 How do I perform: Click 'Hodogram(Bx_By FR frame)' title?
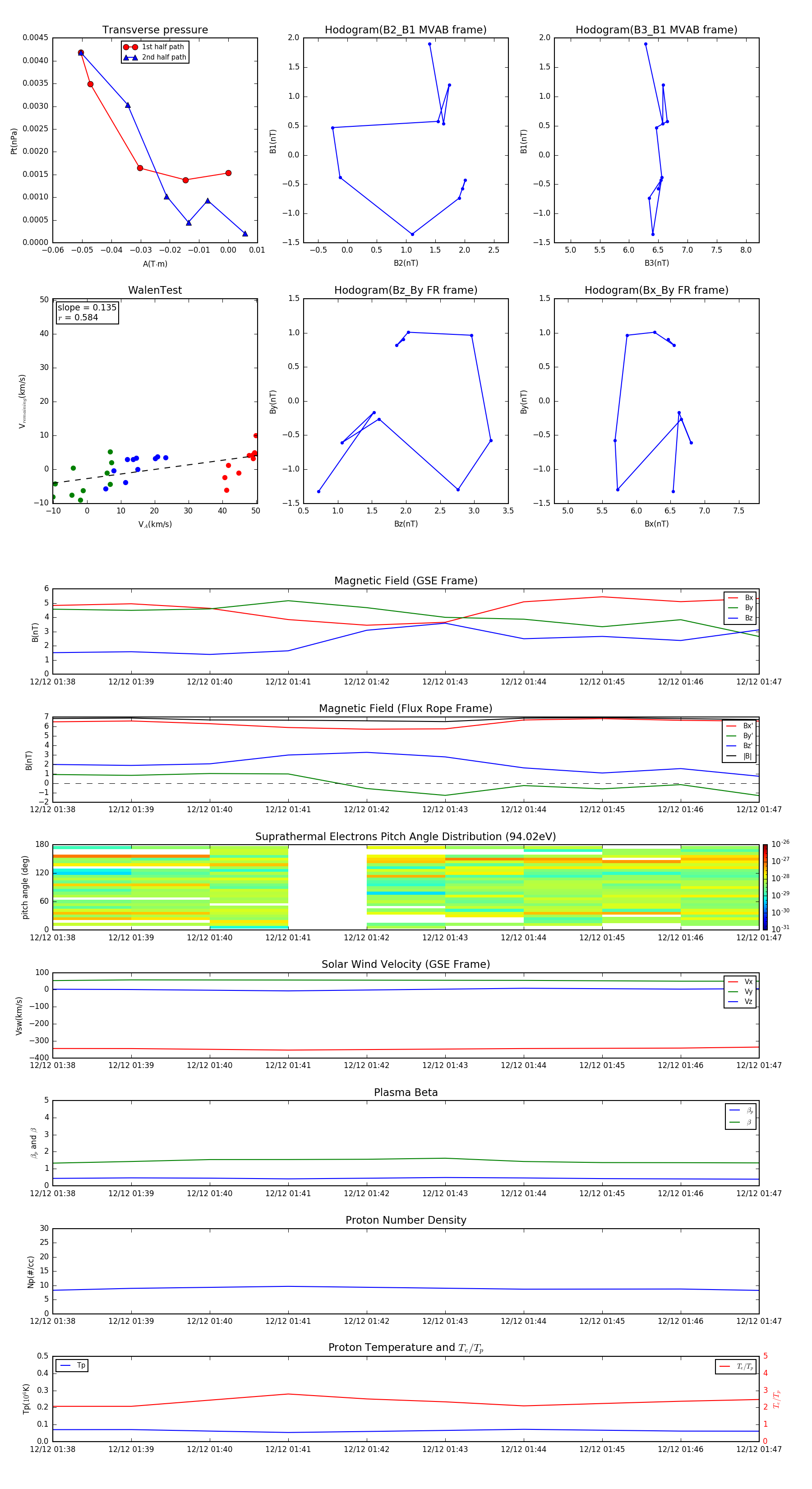point(656,290)
